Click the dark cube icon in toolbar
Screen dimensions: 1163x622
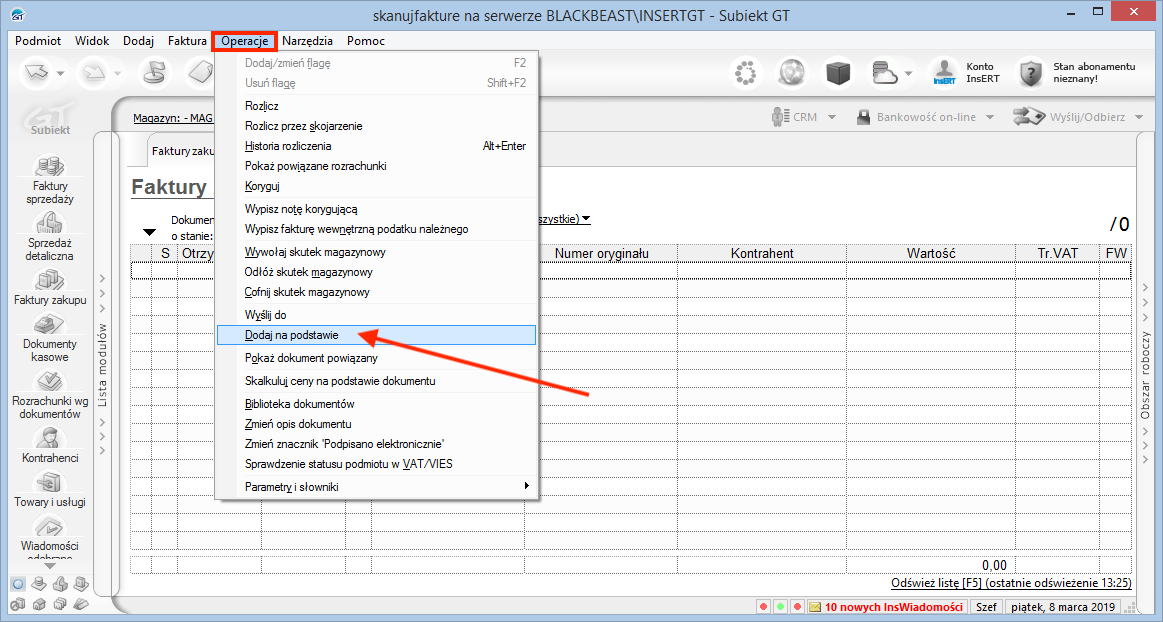[838, 72]
